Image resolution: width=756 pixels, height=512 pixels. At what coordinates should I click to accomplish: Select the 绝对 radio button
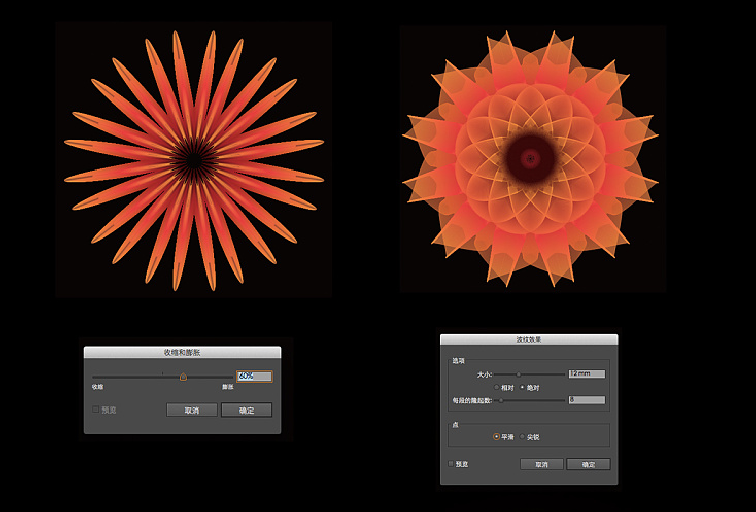coord(521,387)
